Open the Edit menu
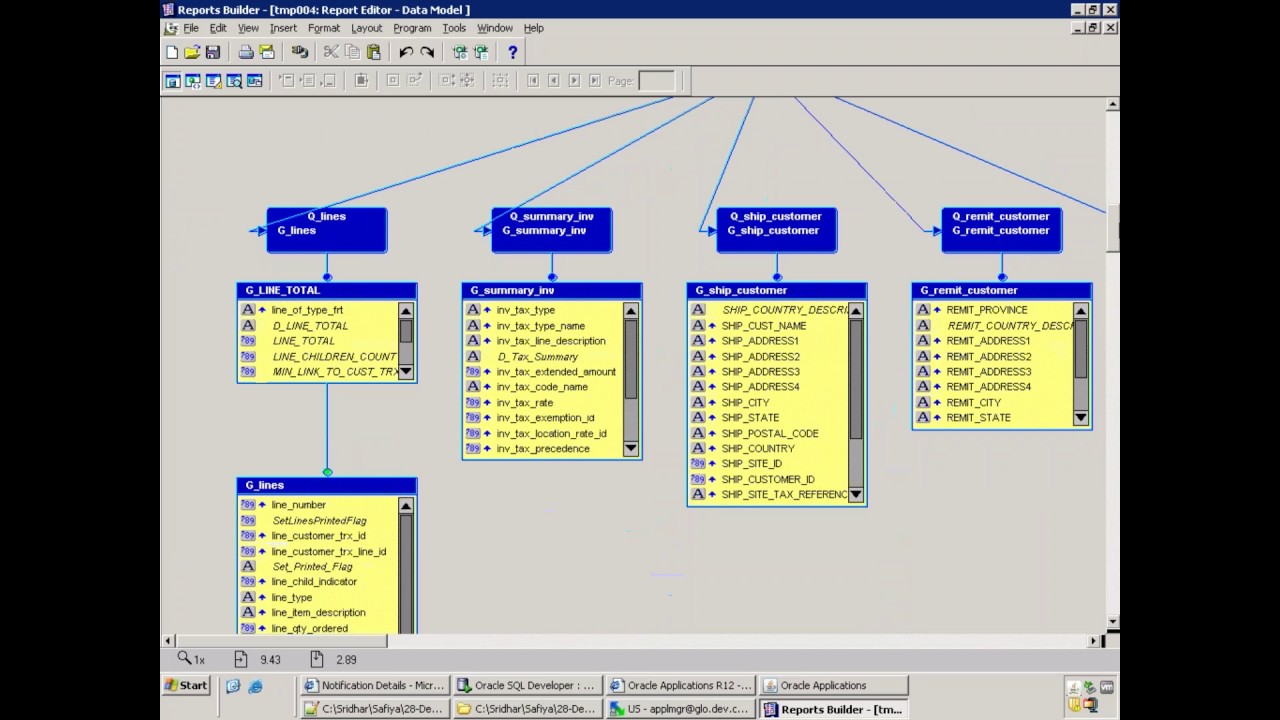This screenshot has height=720, width=1280. click(x=218, y=28)
